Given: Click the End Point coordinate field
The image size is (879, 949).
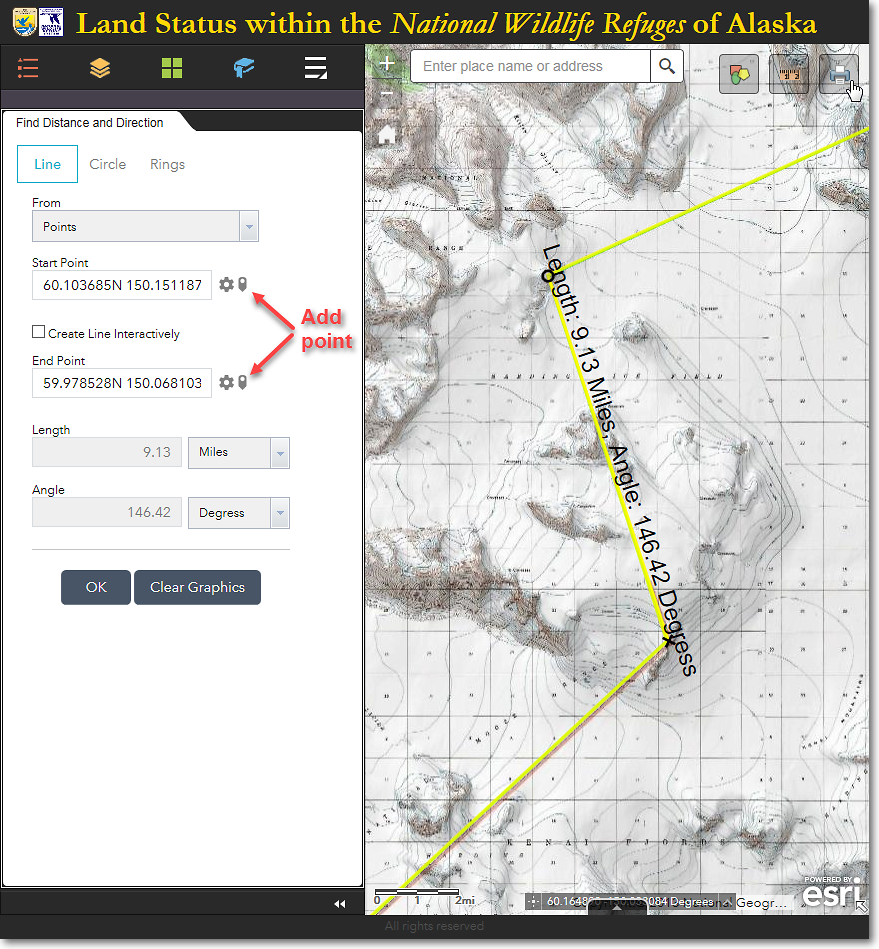Looking at the screenshot, I should (x=122, y=383).
